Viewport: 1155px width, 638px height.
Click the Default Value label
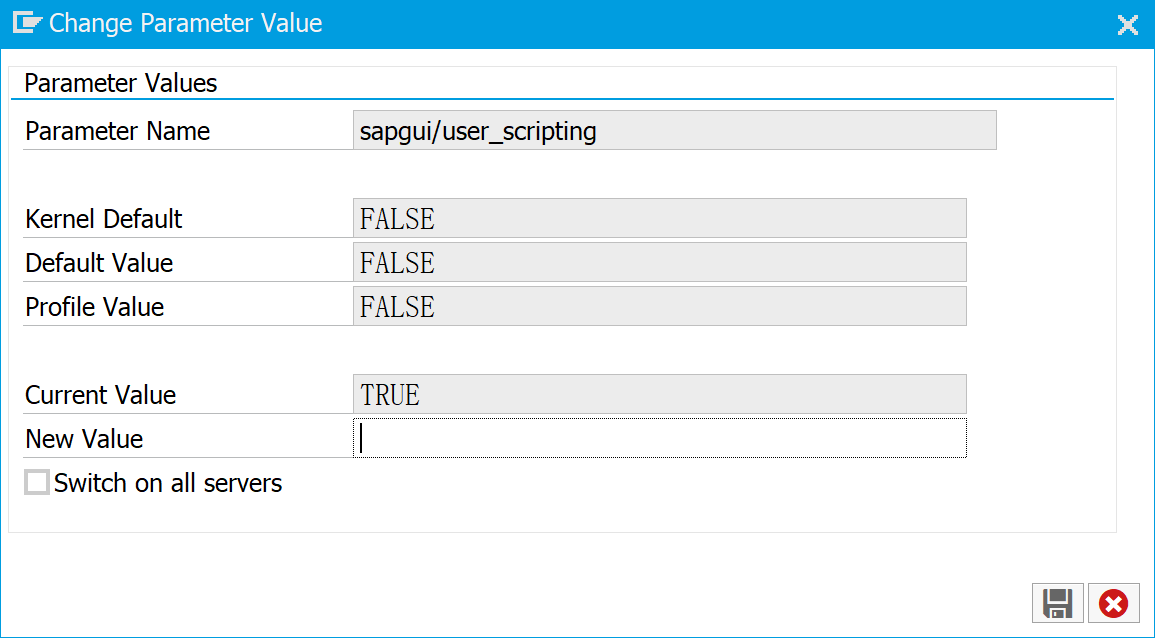click(x=99, y=263)
